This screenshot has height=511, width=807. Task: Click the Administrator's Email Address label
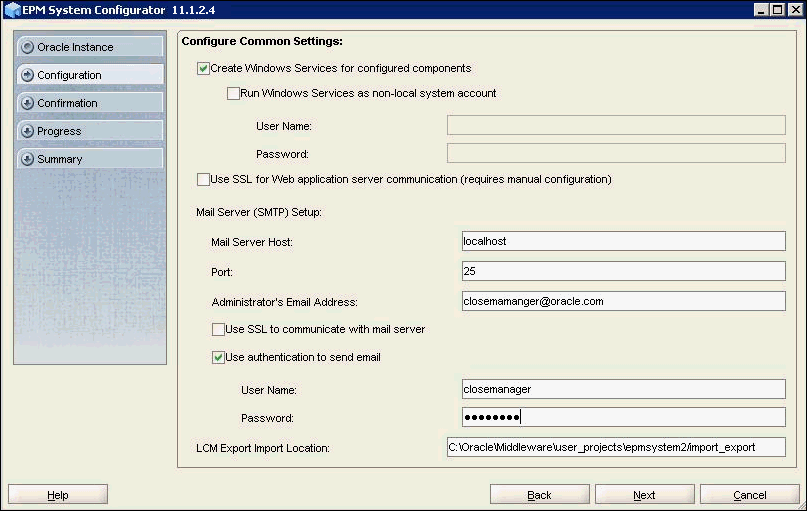[x=284, y=302]
